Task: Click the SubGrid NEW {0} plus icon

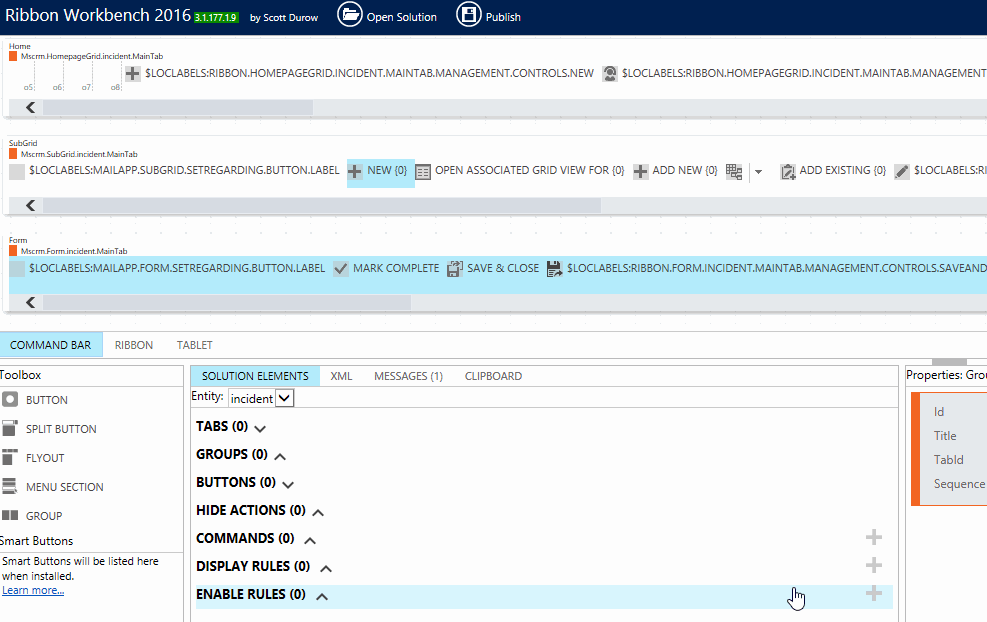Action: point(355,171)
